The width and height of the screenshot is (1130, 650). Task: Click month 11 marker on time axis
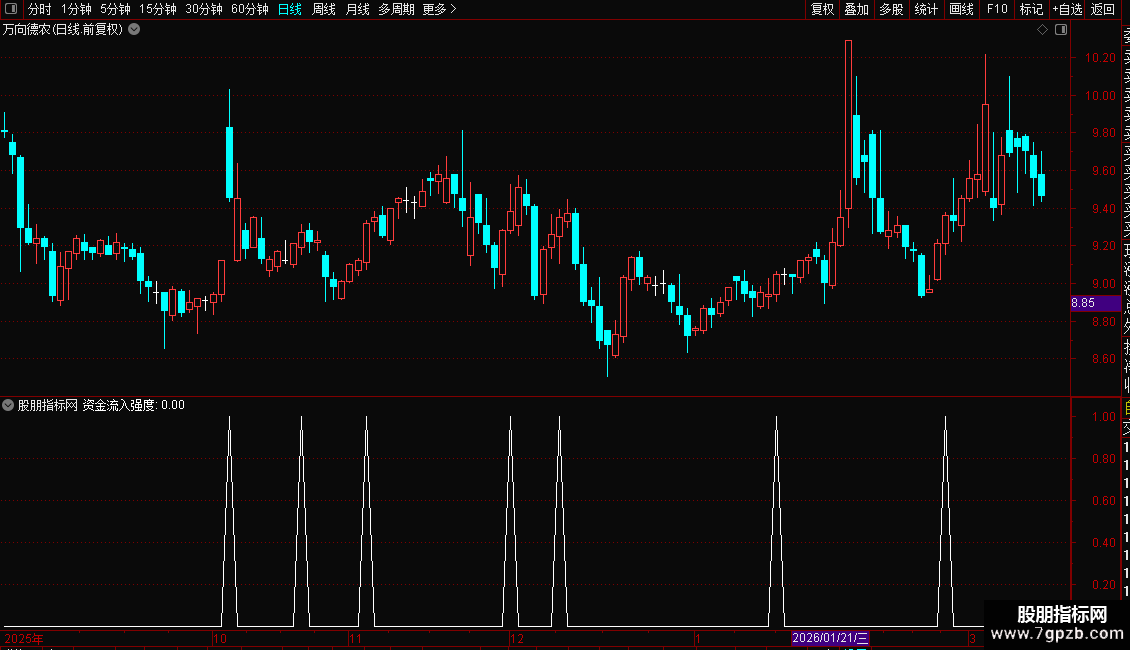[355, 638]
